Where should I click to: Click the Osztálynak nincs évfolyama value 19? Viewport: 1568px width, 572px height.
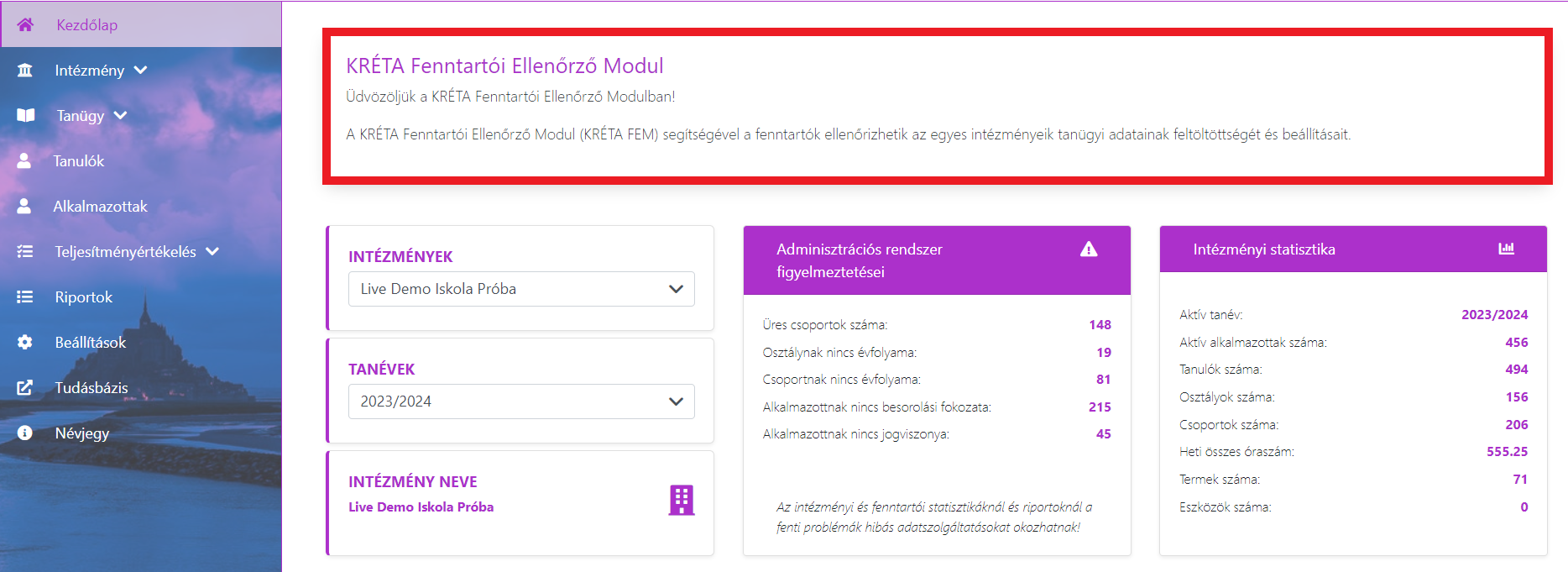pyautogui.click(x=1104, y=353)
